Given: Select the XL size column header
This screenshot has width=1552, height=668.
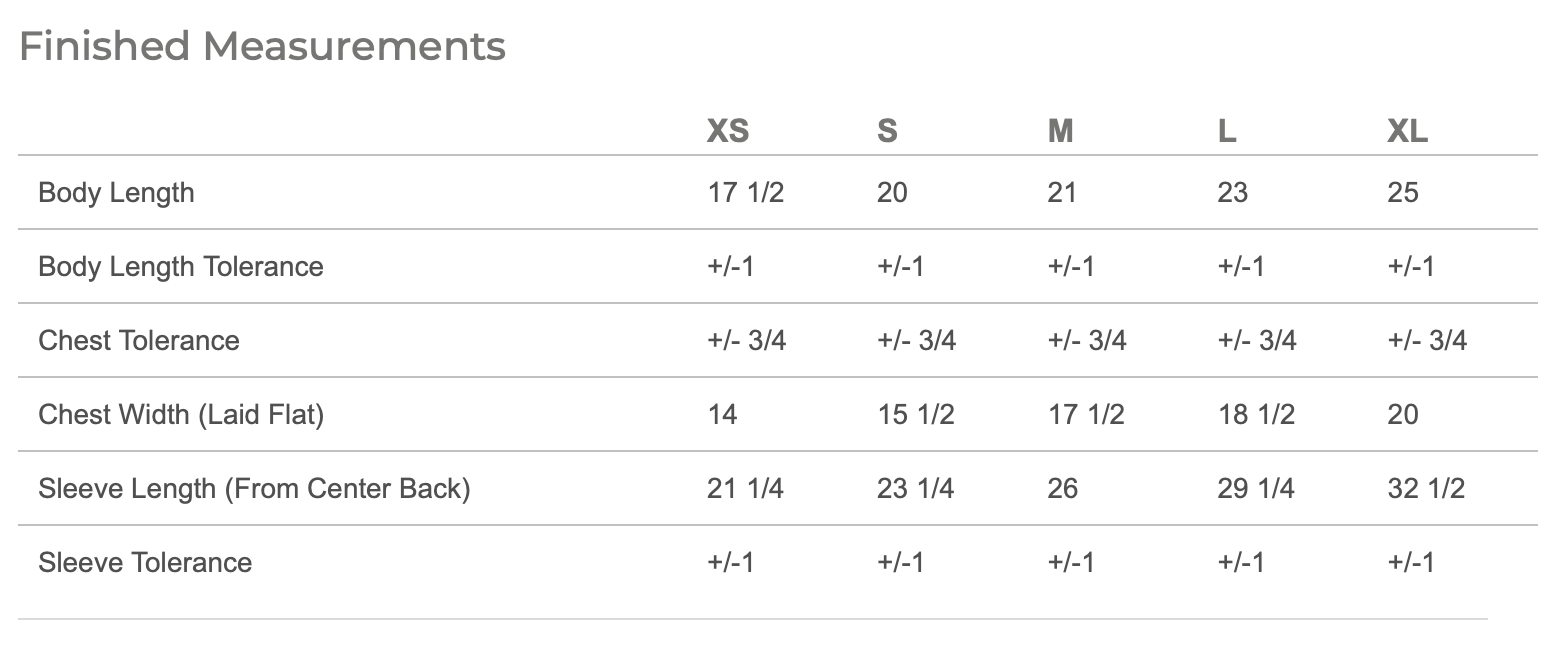Looking at the screenshot, I should 1407,131.
